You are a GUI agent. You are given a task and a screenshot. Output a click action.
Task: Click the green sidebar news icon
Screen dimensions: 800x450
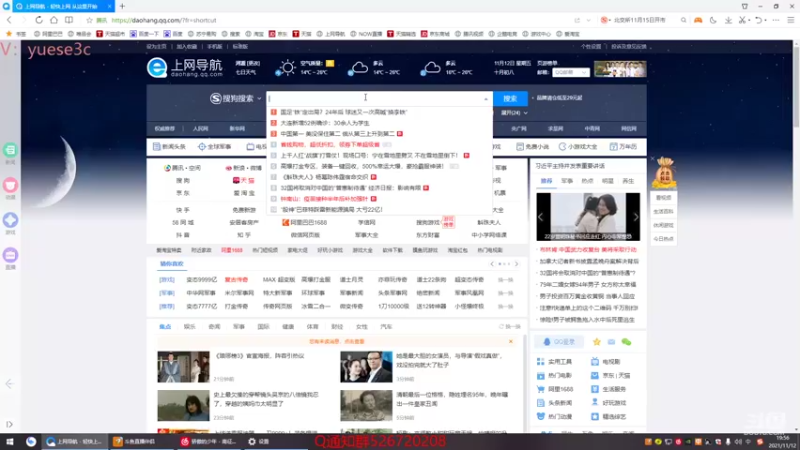point(10,150)
